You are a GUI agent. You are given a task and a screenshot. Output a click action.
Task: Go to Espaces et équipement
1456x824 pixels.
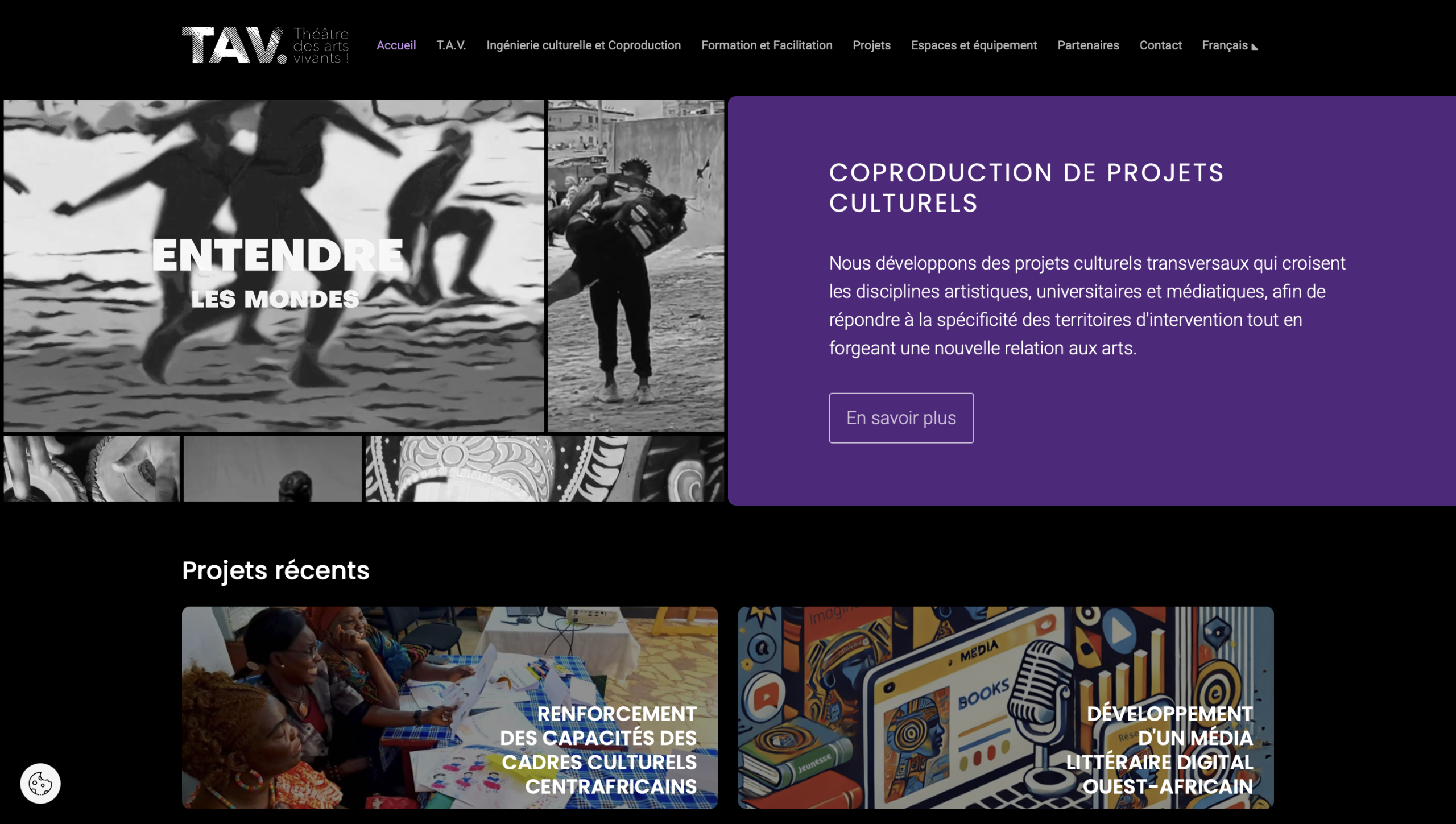(x=974, y=45)
